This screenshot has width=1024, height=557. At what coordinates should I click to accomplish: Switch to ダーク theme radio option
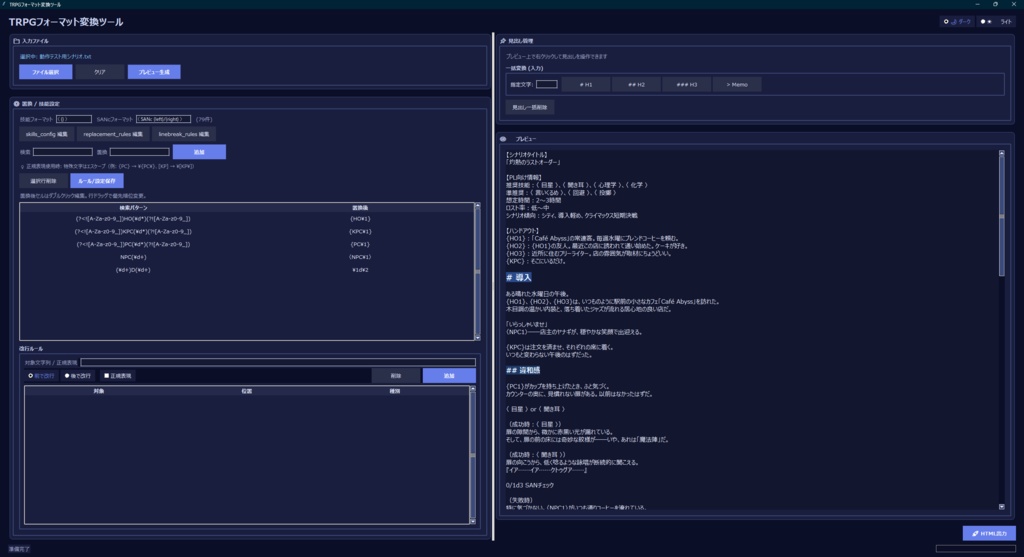957,22
